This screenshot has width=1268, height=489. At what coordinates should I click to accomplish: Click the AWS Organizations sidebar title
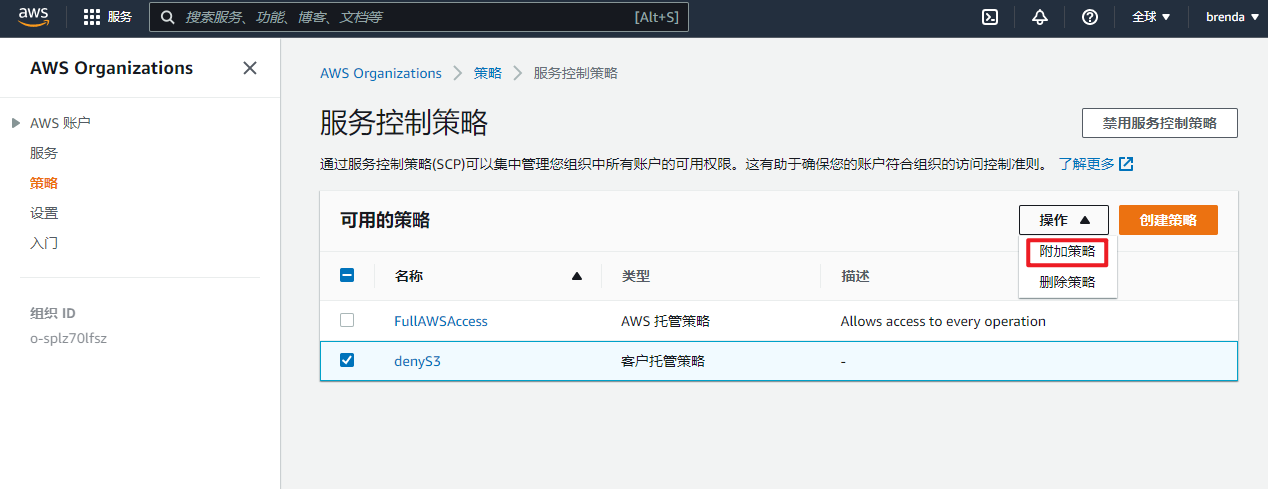coord(112,68)
